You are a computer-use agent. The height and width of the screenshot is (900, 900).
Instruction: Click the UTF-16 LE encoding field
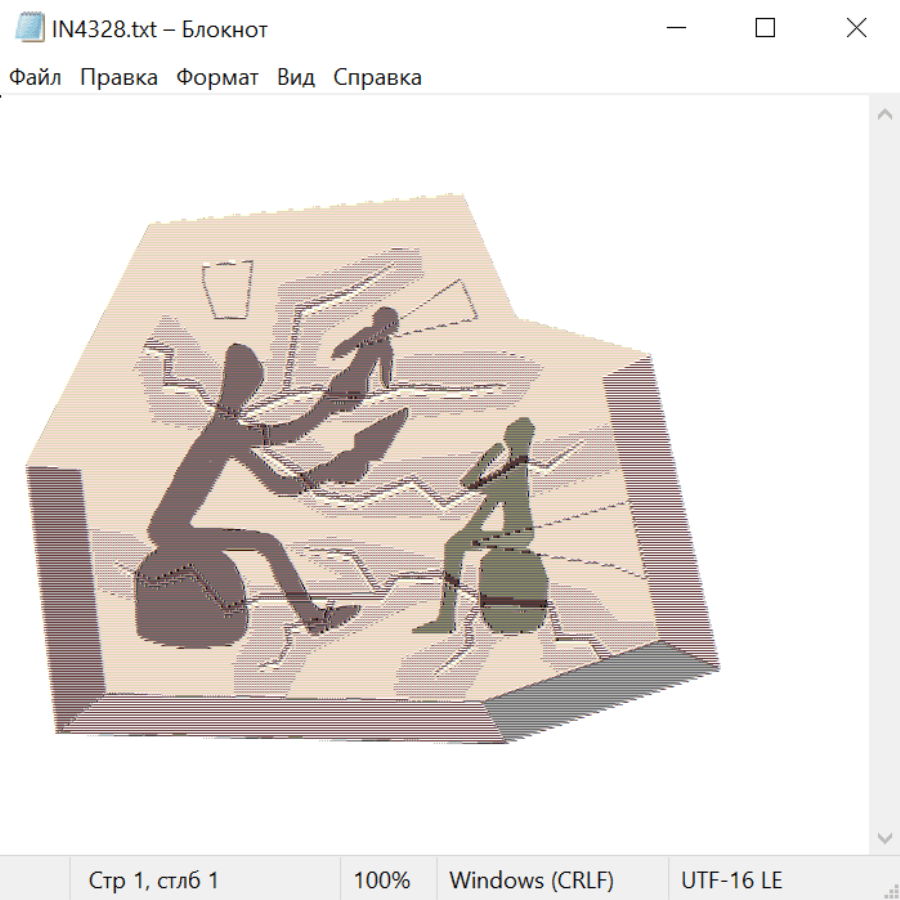coord(731,880)
